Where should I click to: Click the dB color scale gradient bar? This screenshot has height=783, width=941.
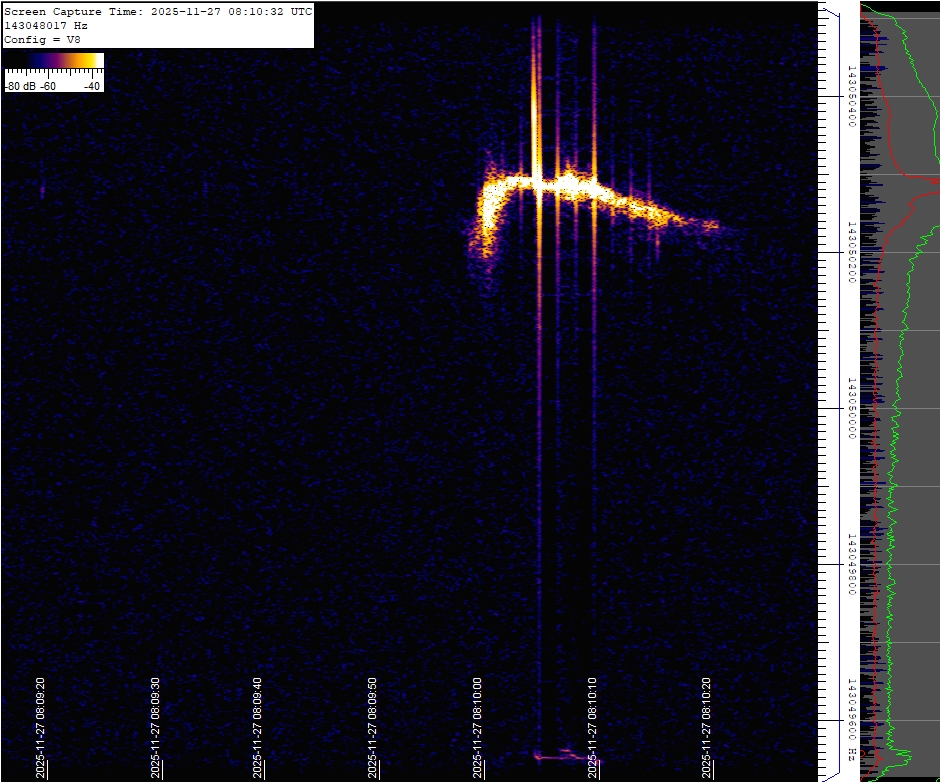click(x=54, y=61)
